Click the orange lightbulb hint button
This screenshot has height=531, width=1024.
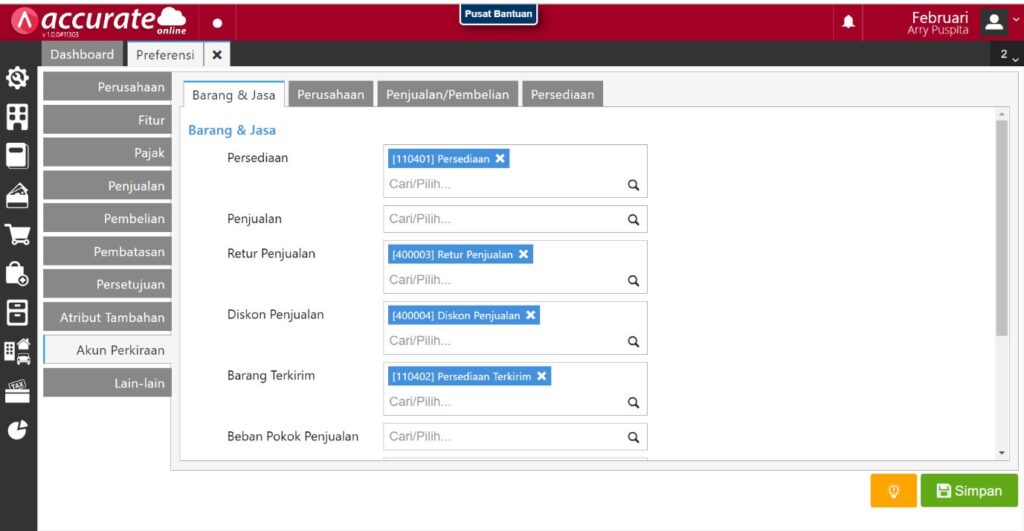click(894, 491)
